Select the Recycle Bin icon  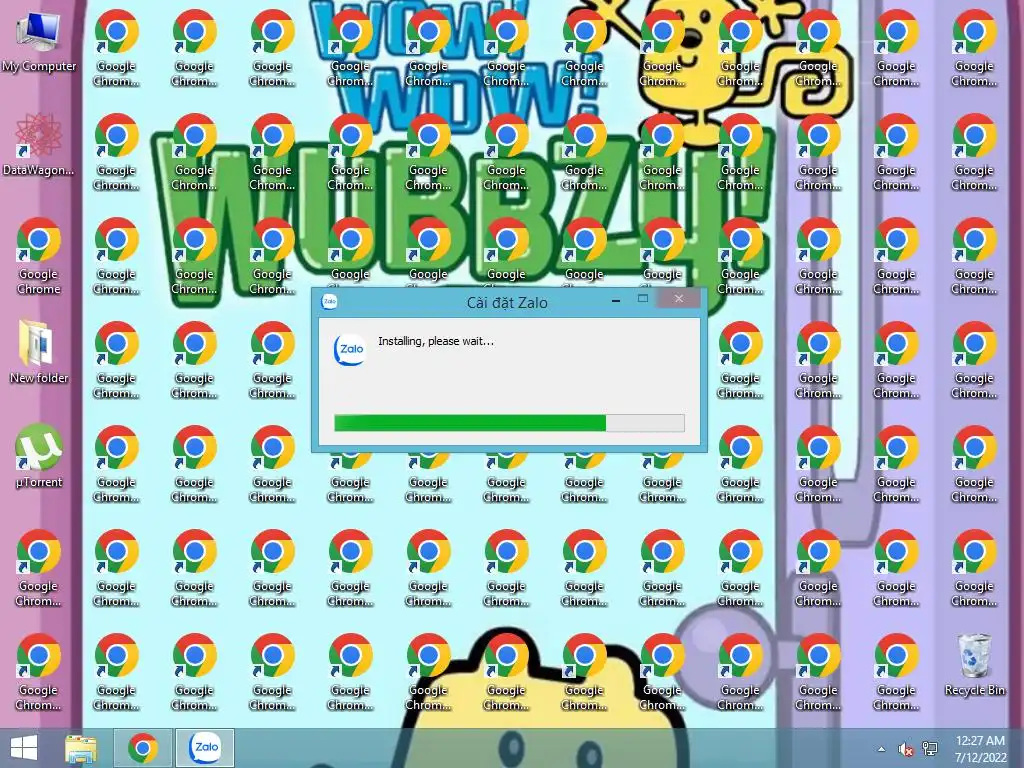(974, 665)
